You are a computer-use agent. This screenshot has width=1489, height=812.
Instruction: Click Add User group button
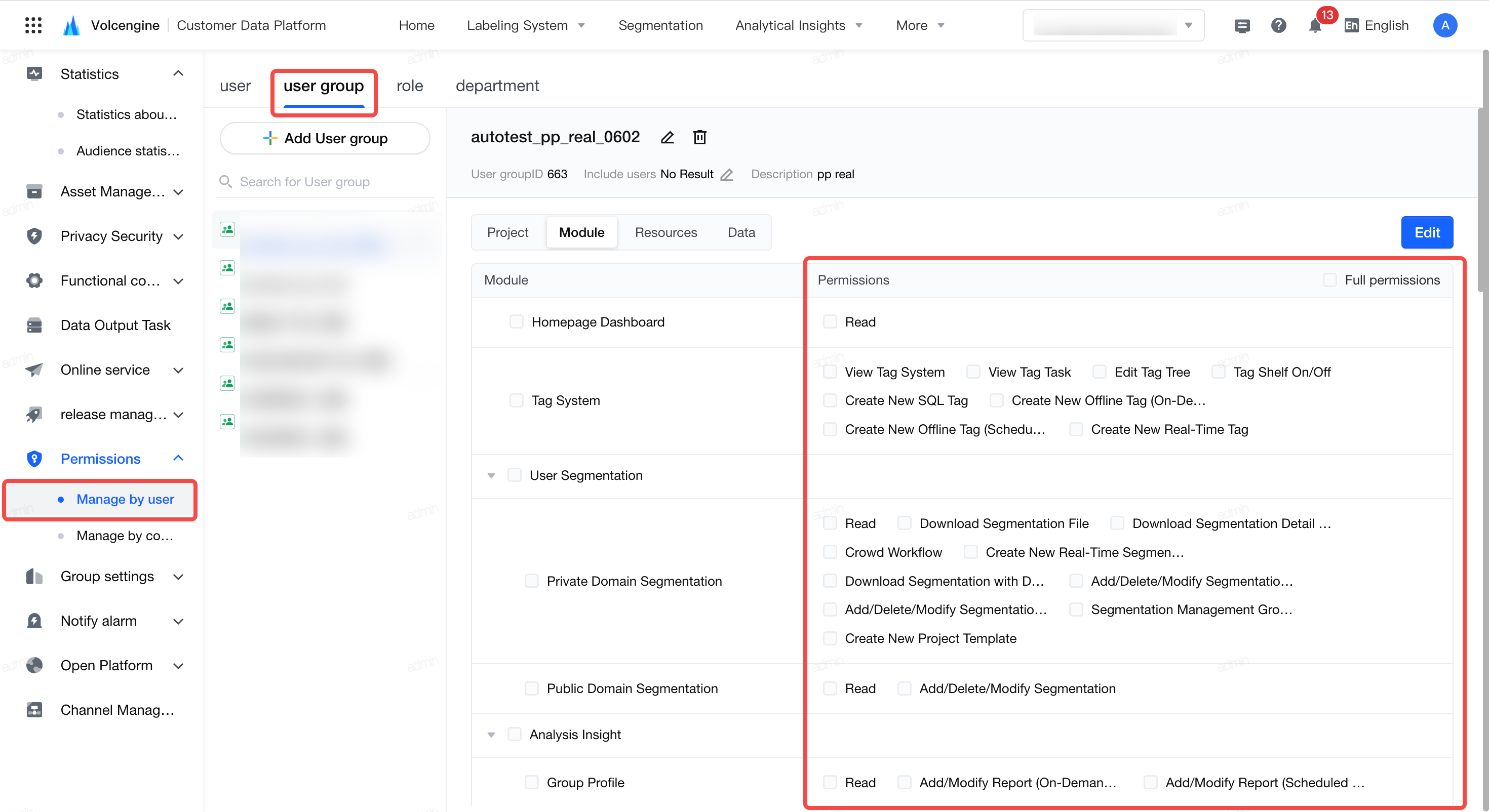[325, 138]
